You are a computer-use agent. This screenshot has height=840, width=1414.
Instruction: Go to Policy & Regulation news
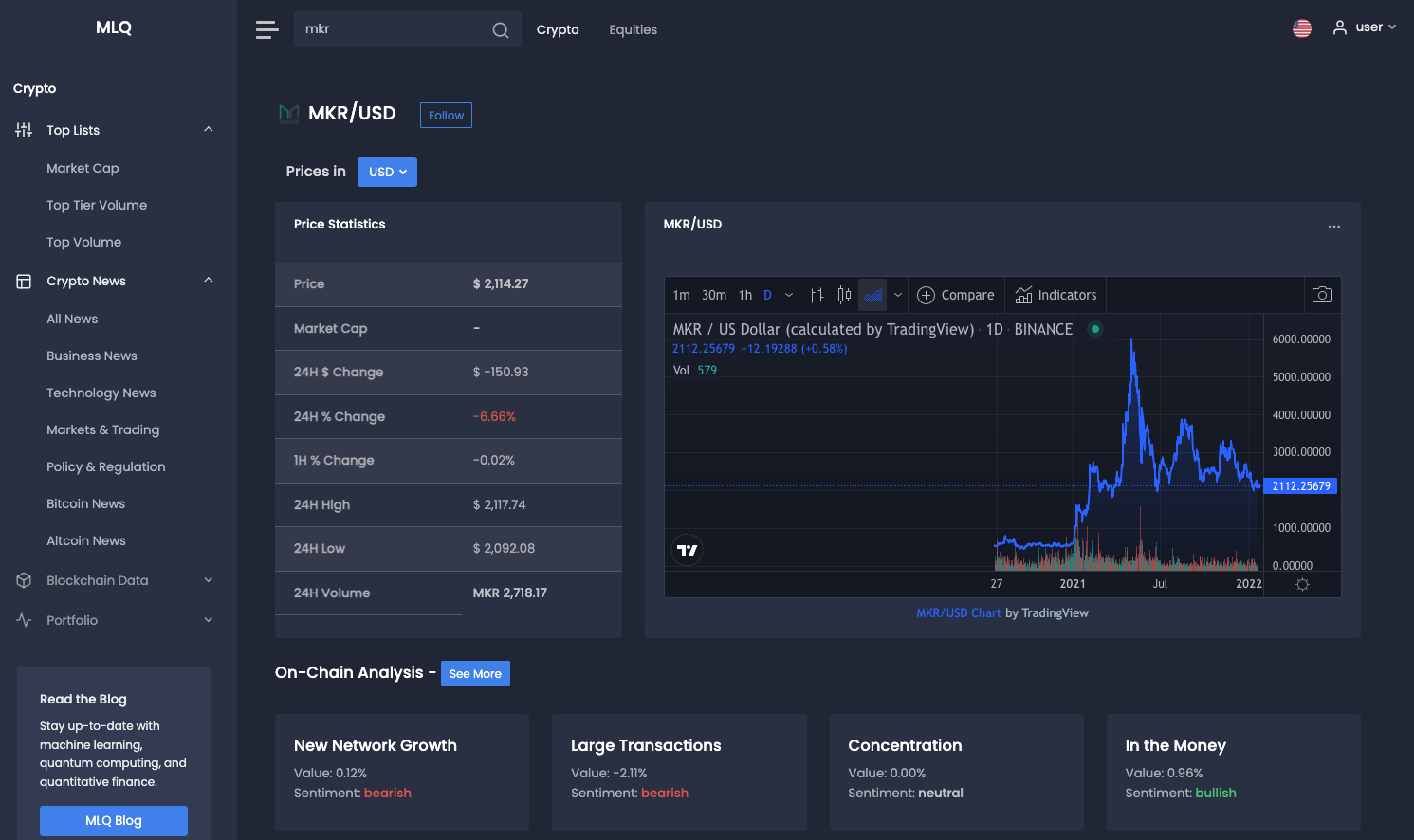pyautogui.click(x=106, y=466)
